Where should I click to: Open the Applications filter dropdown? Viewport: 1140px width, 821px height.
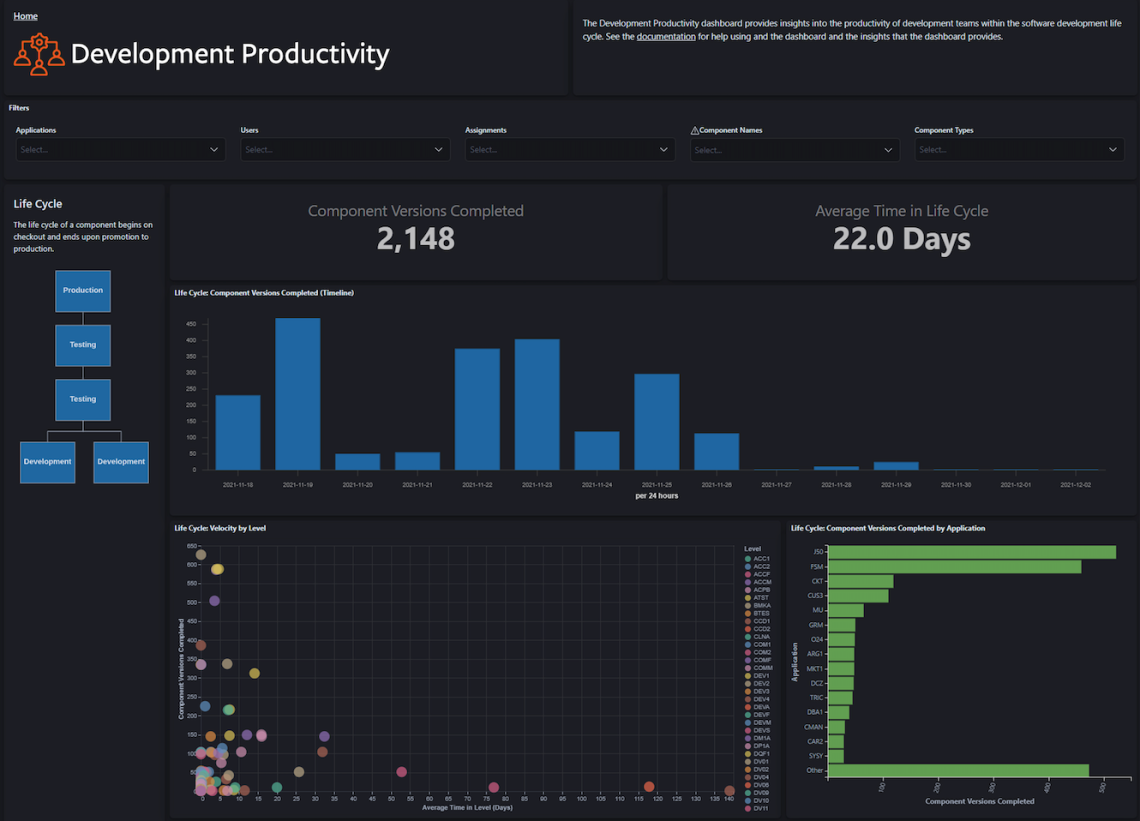(x=120, y=149)
